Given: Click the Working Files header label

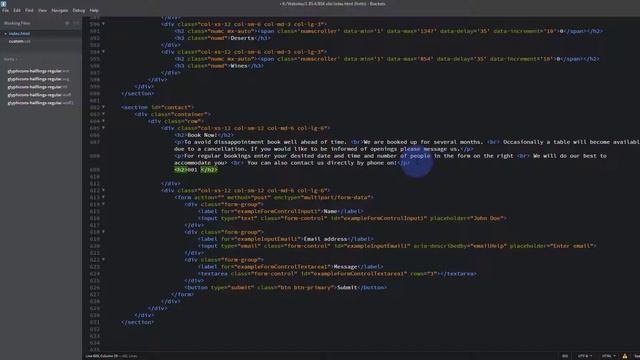Looking at the screenshot, I should click(17, 23).
